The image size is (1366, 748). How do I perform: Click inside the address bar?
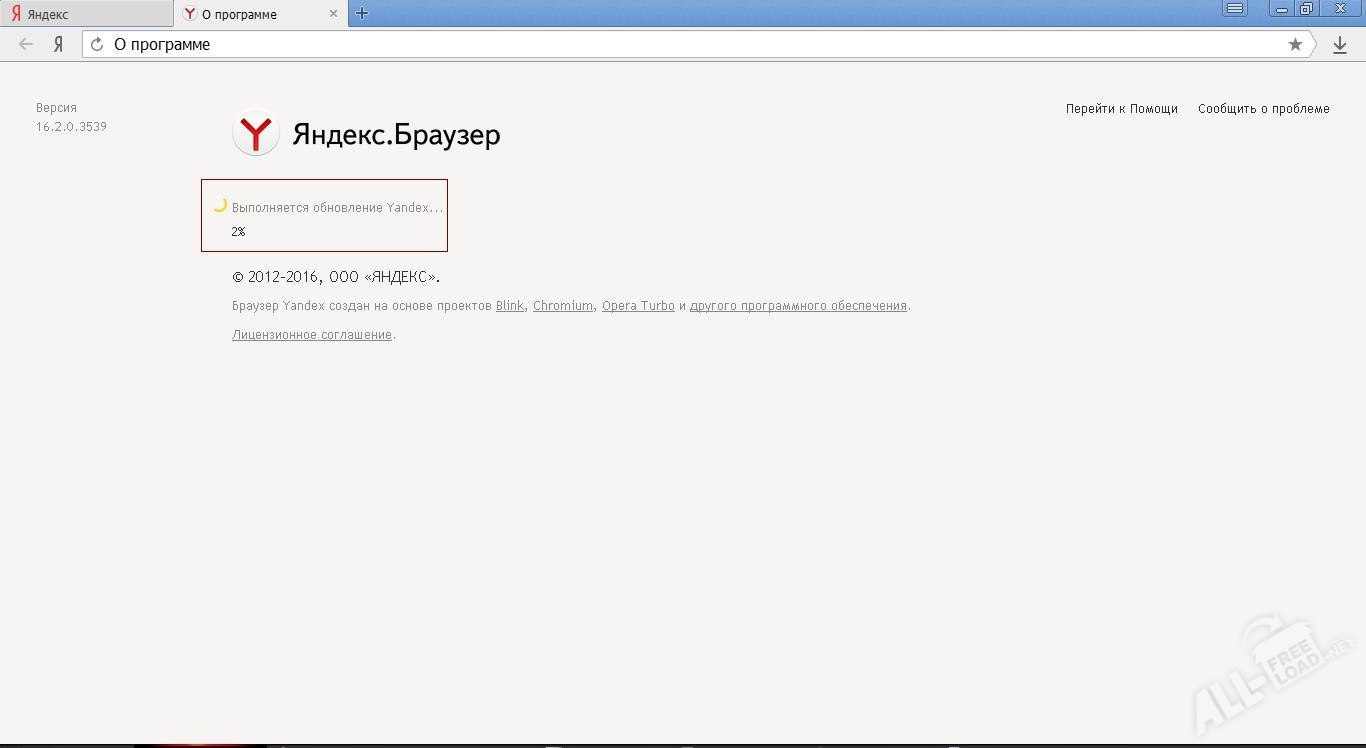coord(600,44)
